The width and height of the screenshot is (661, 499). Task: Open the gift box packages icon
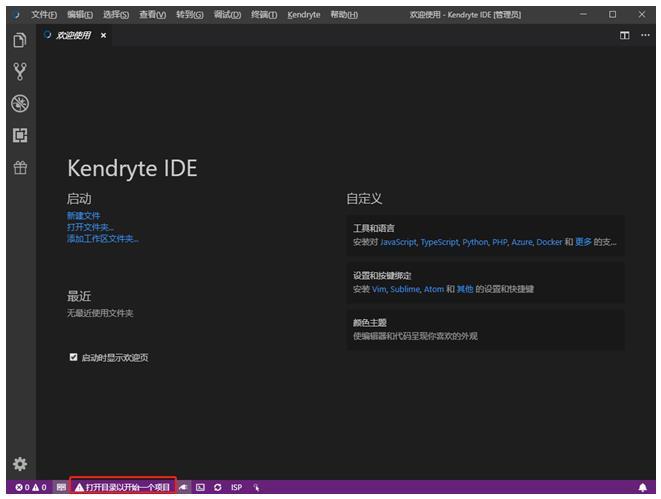[20, 167]
